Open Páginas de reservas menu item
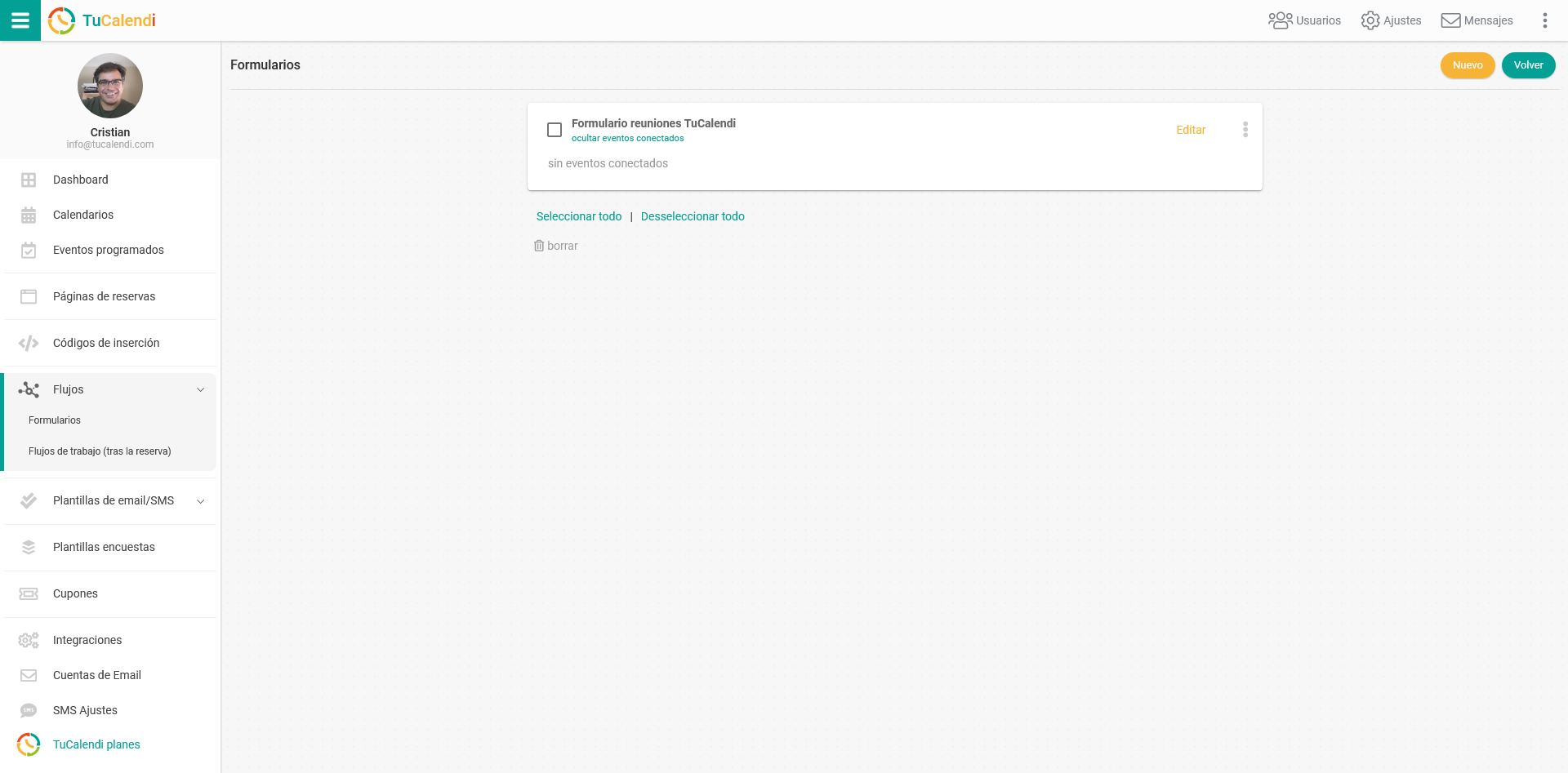 click(x=105, y=296)
